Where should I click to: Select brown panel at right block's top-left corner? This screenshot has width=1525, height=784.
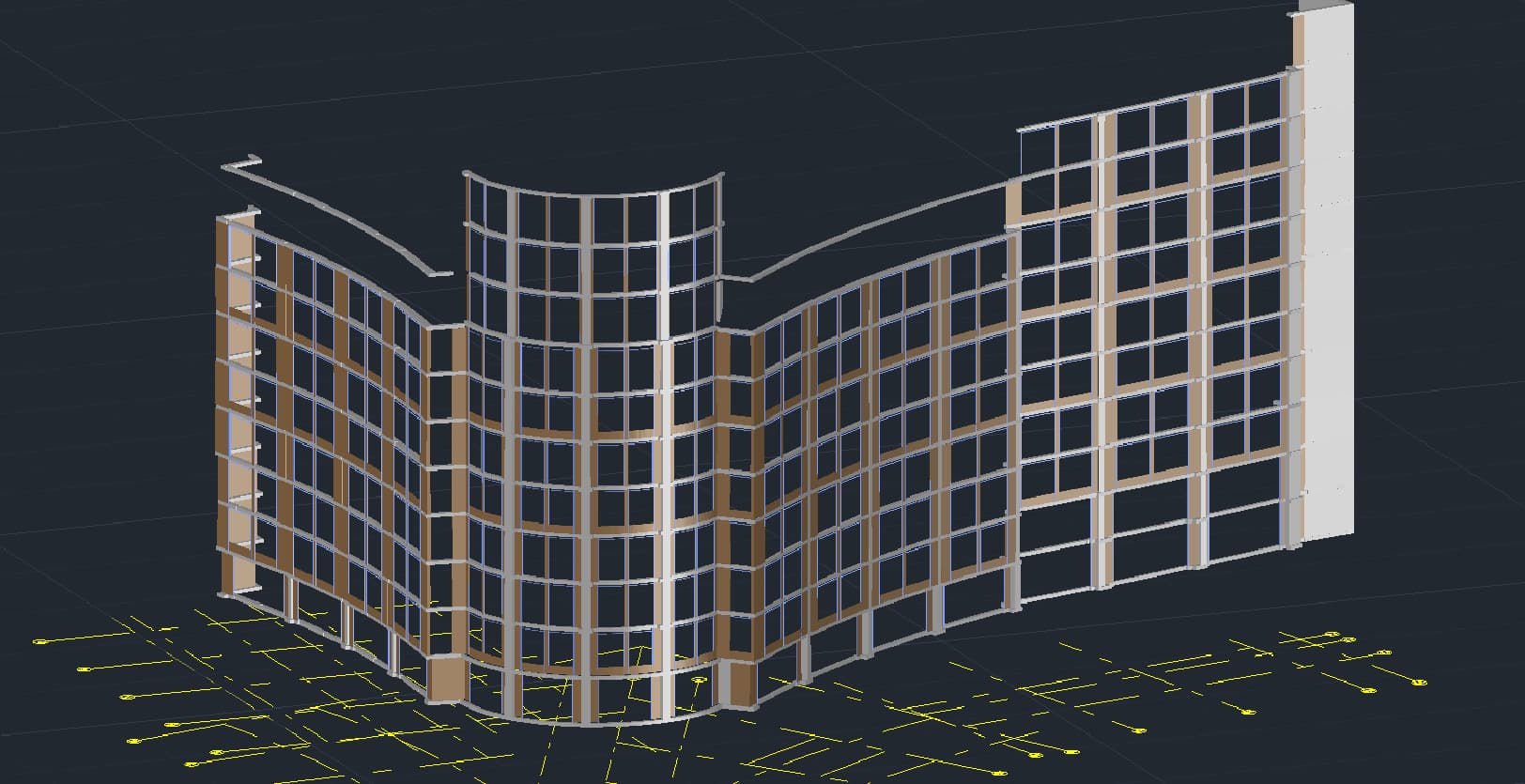pos(1013,204)
